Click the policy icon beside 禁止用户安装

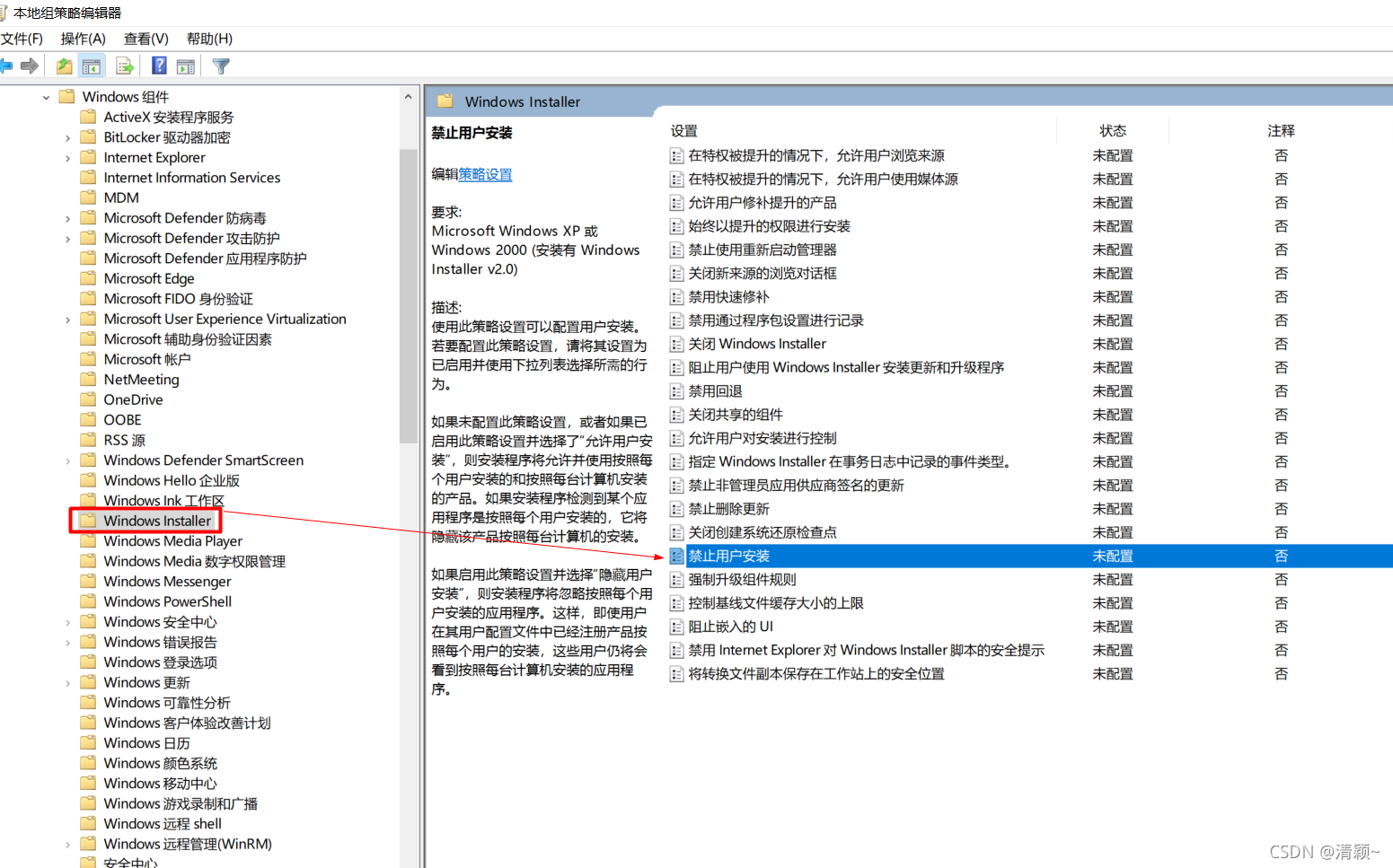click(x=677, y=557)
